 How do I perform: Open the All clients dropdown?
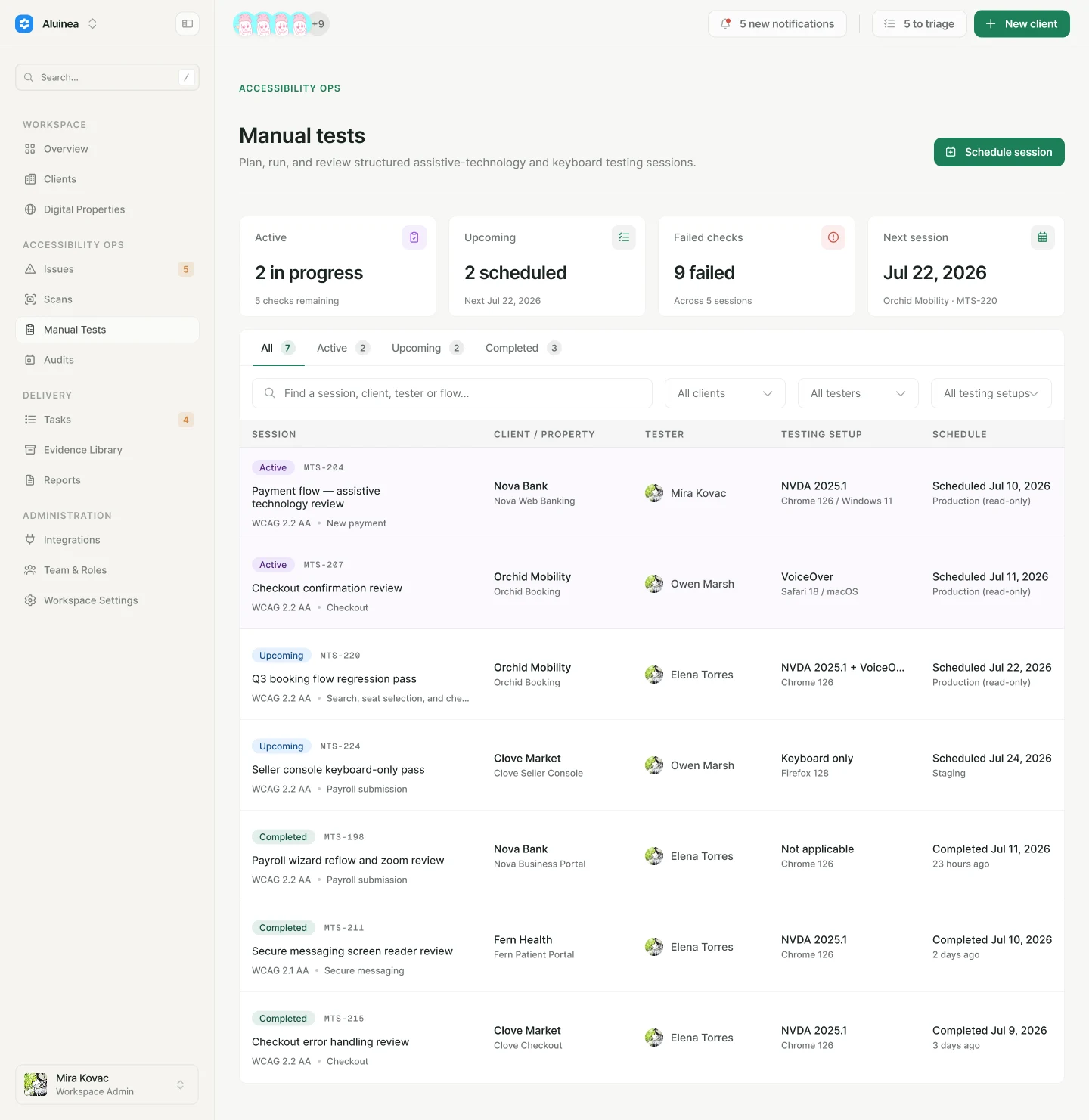tap(725, 393)
